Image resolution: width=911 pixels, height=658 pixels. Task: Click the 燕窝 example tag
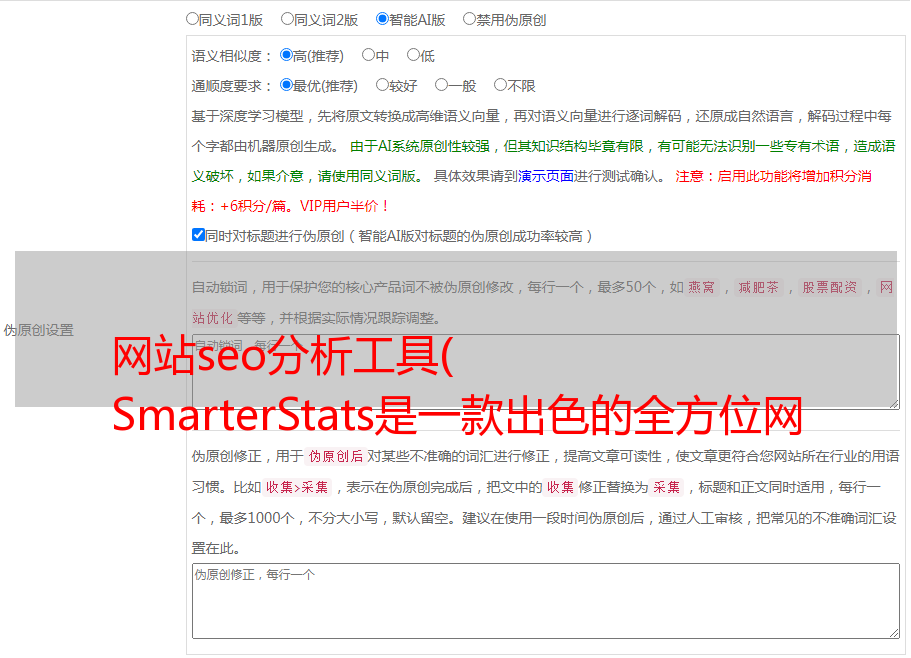[701, 287]
